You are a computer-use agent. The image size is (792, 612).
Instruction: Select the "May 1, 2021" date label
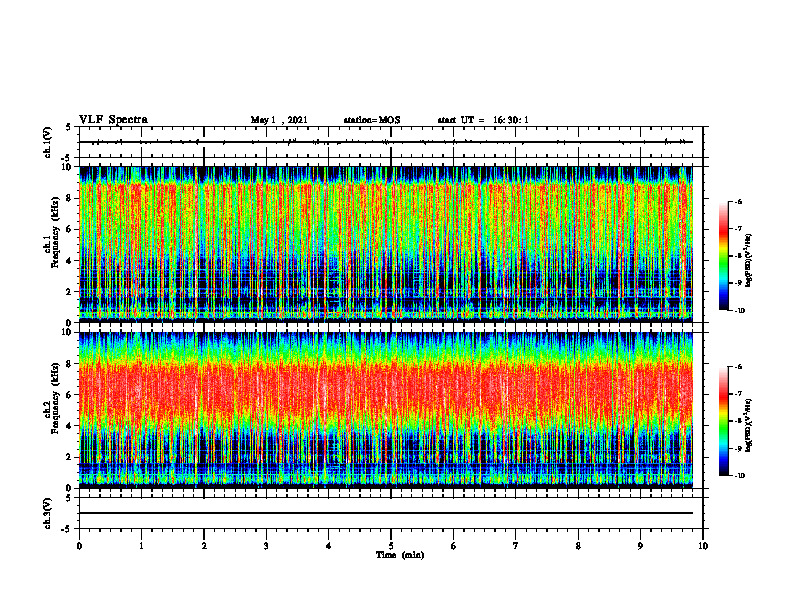tap(279, 120)
